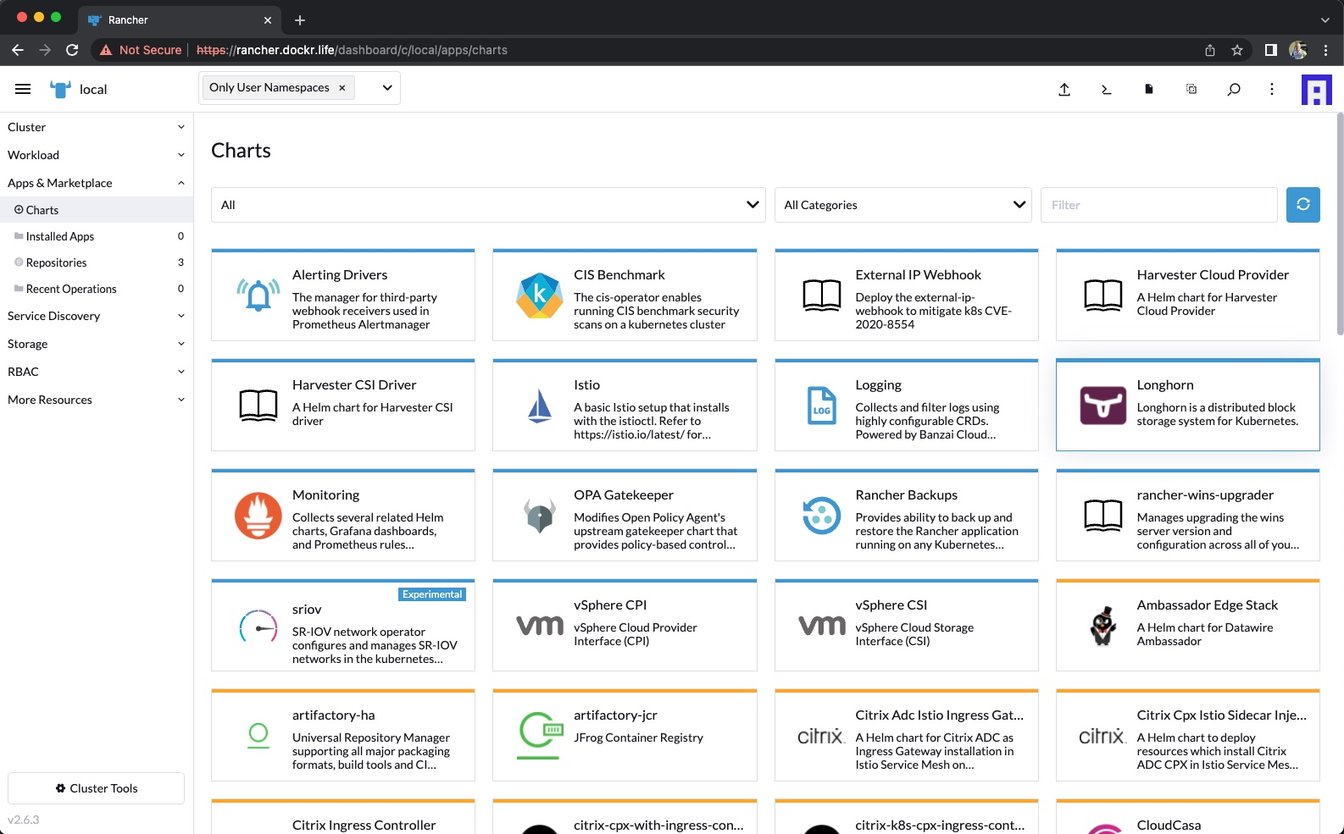The width and height of the screenshot is (1344, 834).
Task: Open the All repositories dropdown
Action: click(x=488, y=205)
